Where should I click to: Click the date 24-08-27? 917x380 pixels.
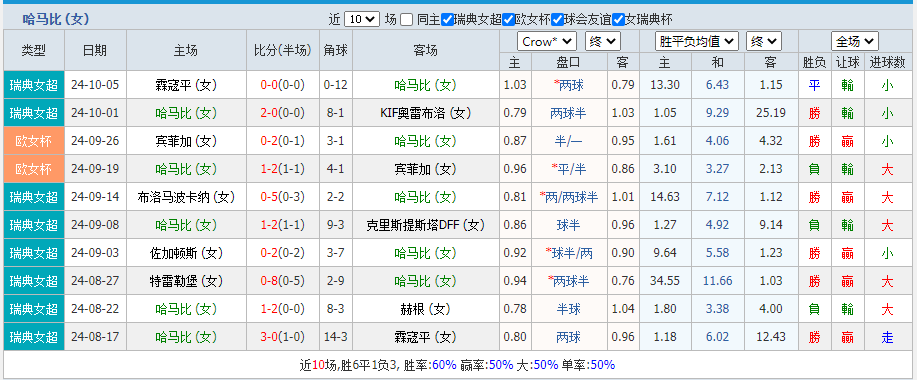click(x=95, y=281)
